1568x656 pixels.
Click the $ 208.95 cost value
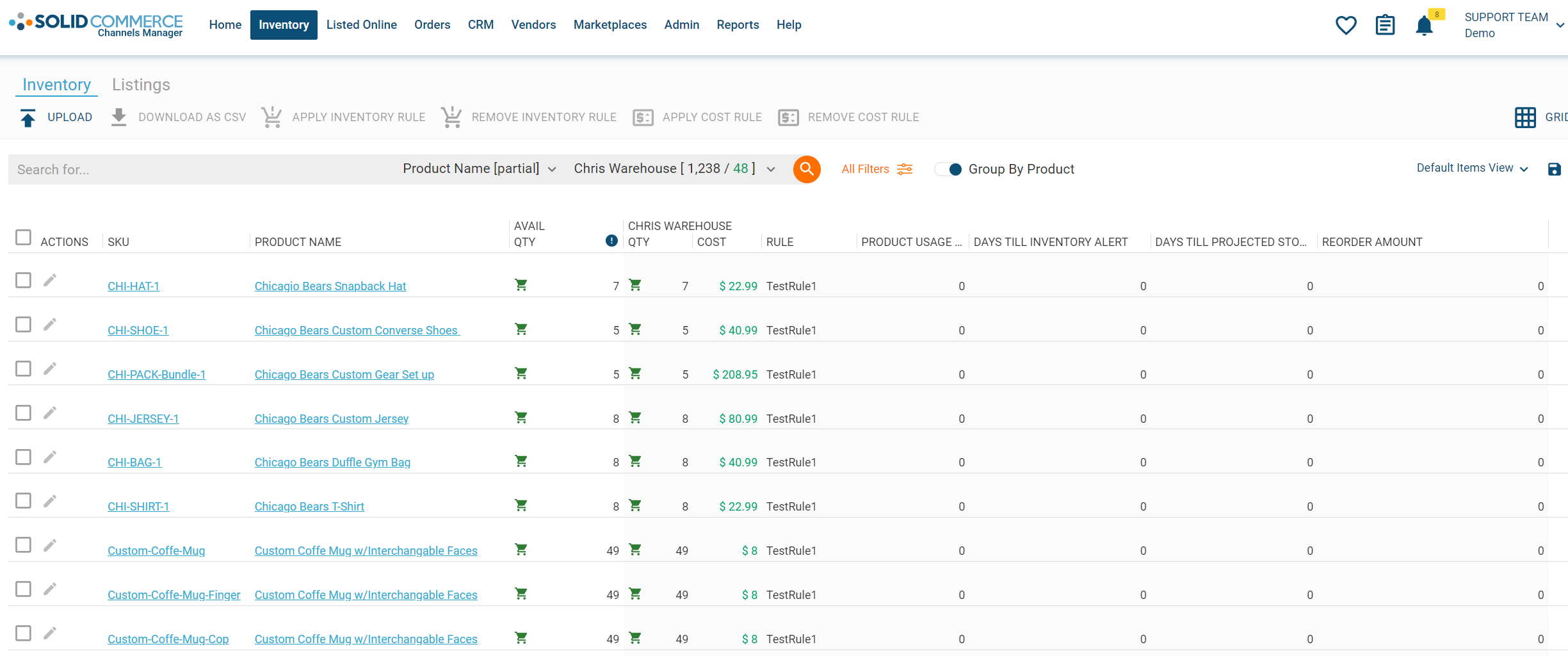click(x=735, y=375)
